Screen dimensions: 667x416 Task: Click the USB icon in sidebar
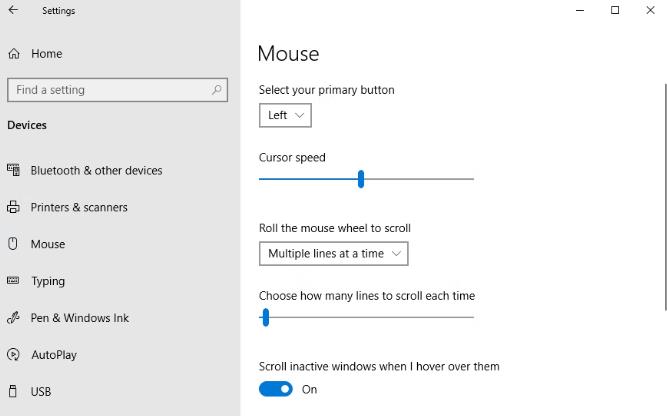13,392
